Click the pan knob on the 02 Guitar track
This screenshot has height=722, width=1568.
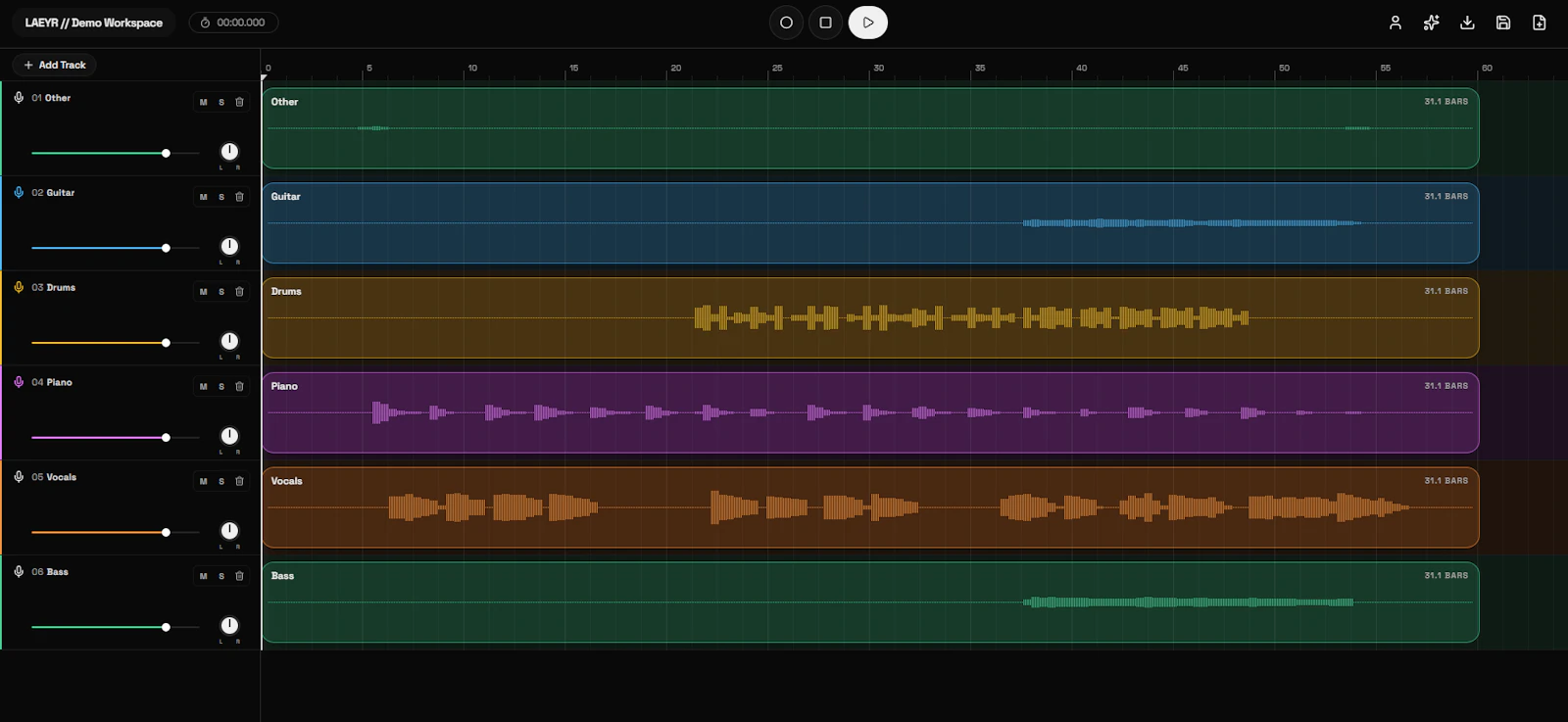[229, 246]
